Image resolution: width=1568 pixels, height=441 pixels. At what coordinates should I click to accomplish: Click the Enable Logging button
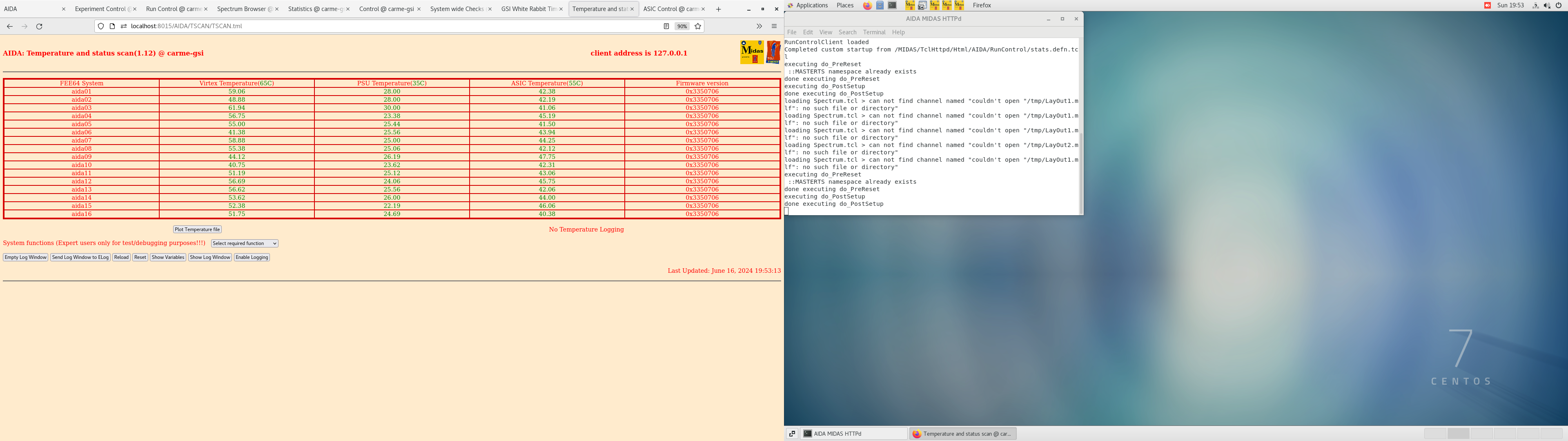coord(252,257)
